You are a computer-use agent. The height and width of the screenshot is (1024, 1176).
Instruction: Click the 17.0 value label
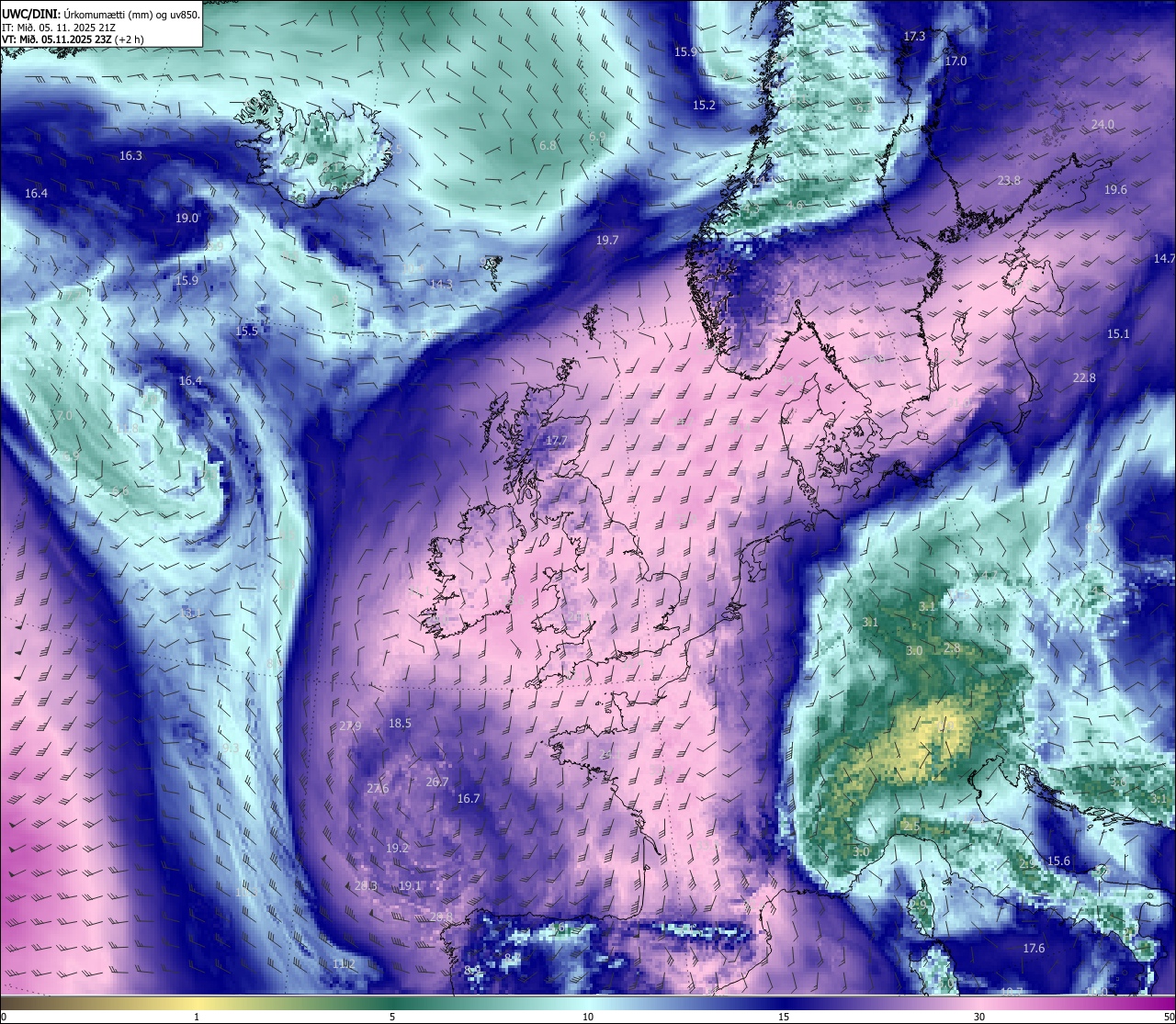[955, 62]
